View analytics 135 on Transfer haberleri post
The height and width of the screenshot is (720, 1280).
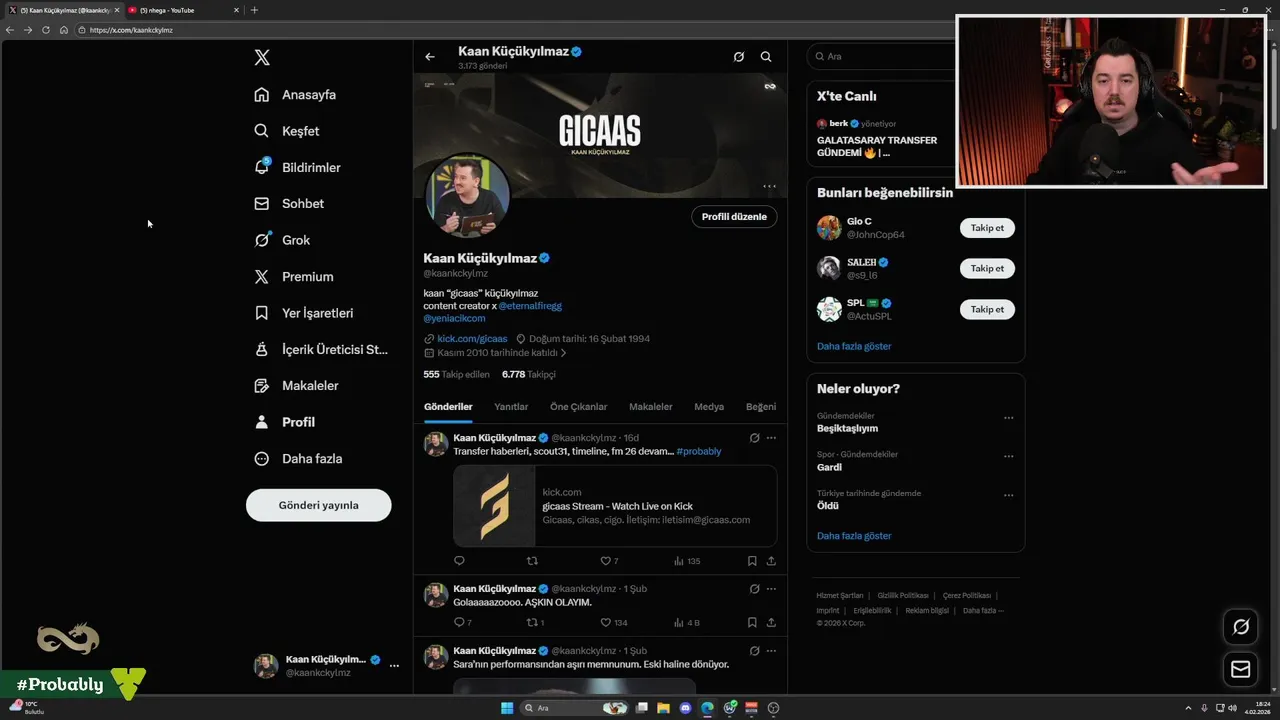pos(686,561)
